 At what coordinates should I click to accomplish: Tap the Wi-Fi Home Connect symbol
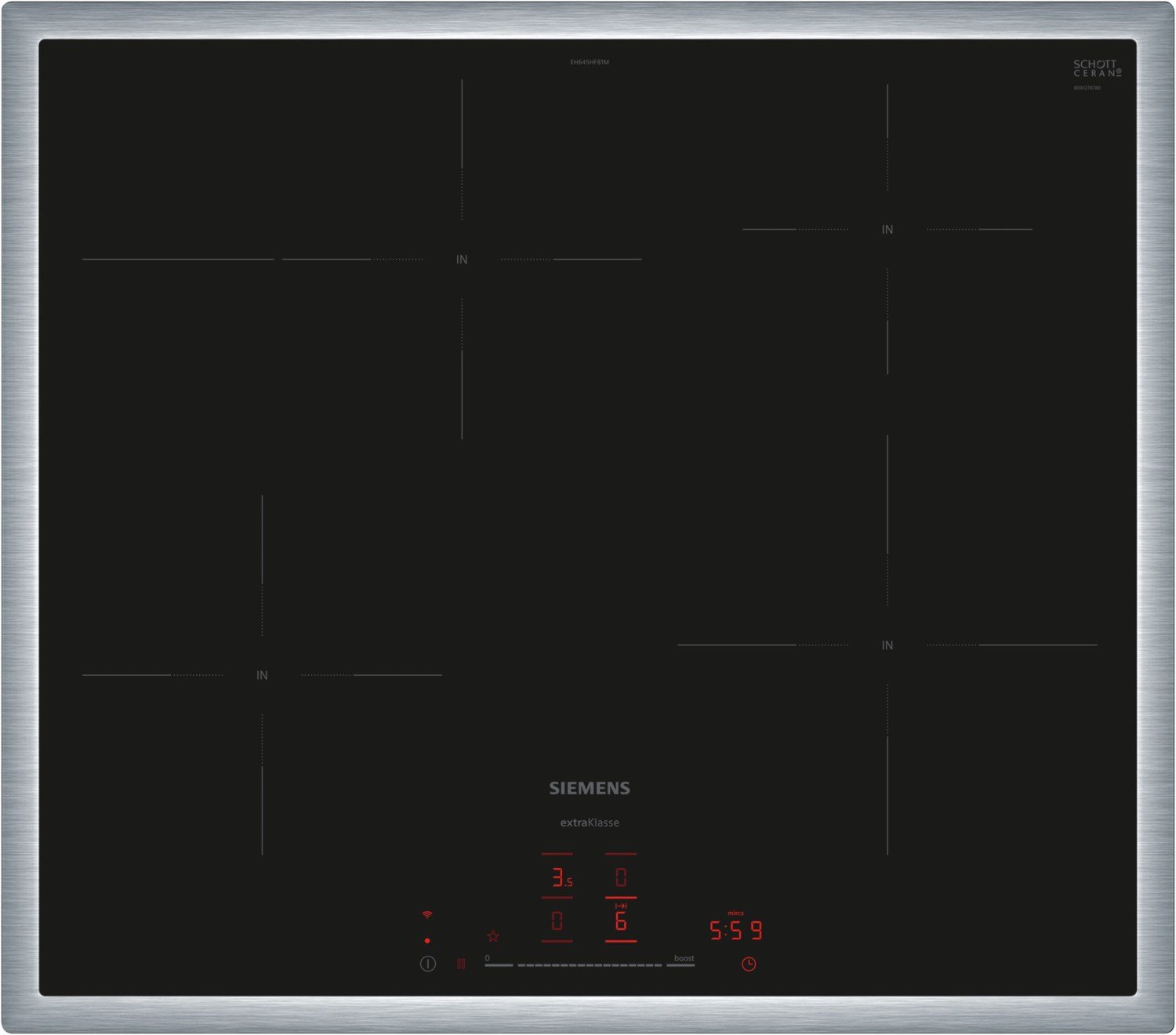click(427, 915)
